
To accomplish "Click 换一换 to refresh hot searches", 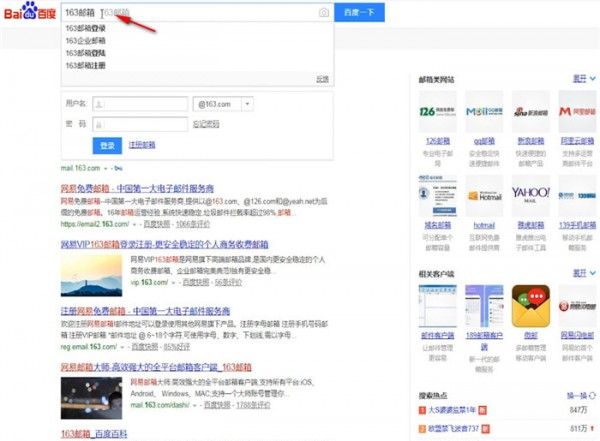I will pos(577,396).
